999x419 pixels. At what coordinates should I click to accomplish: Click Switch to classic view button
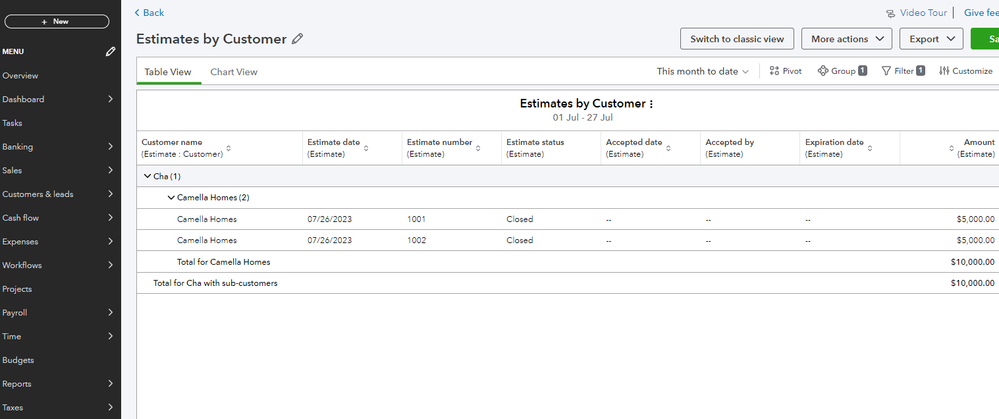tap(737, 39)
